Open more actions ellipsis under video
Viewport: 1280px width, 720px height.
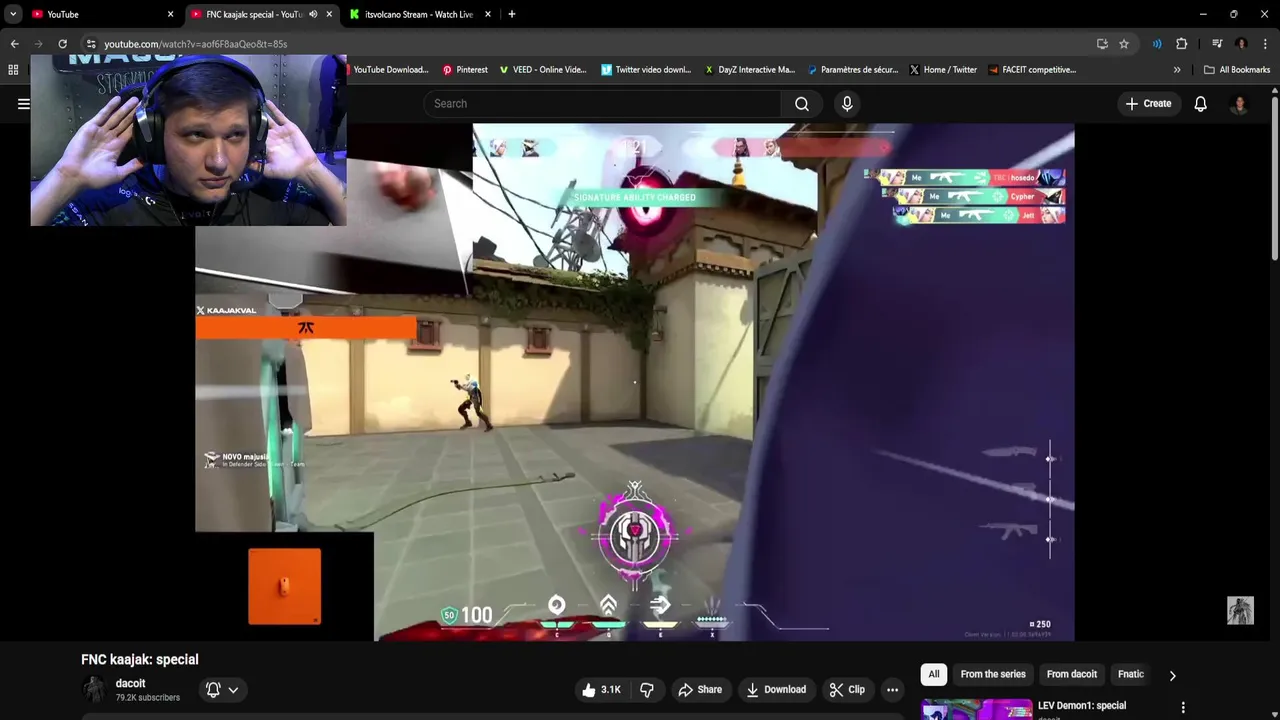point(892,690)
